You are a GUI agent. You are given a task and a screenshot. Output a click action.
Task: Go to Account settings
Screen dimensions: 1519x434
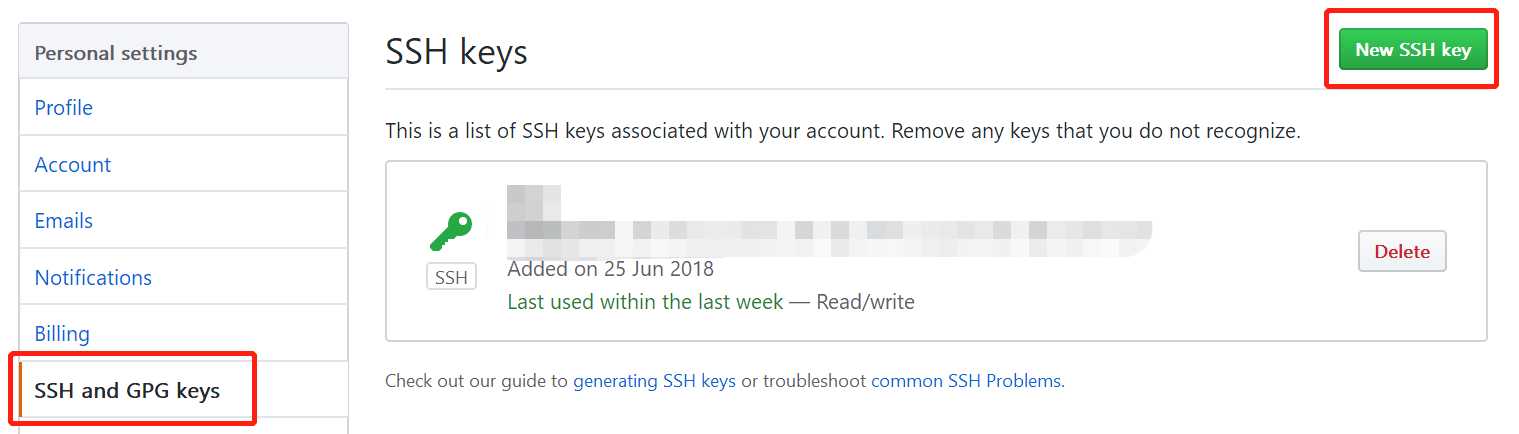coord(73,165)
